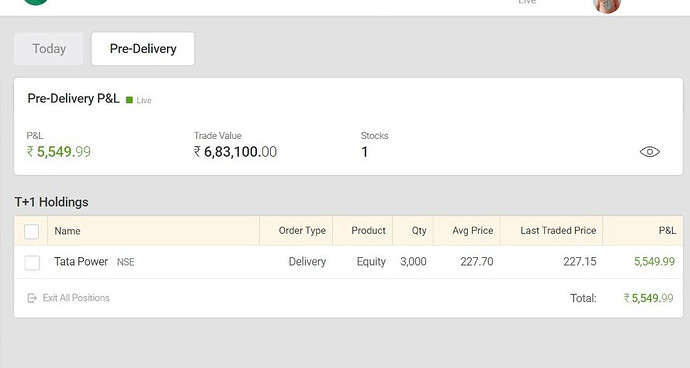The image size is (690, 368).
Task: Tick the Tata Power row checkbox
Action: [32, 263]
